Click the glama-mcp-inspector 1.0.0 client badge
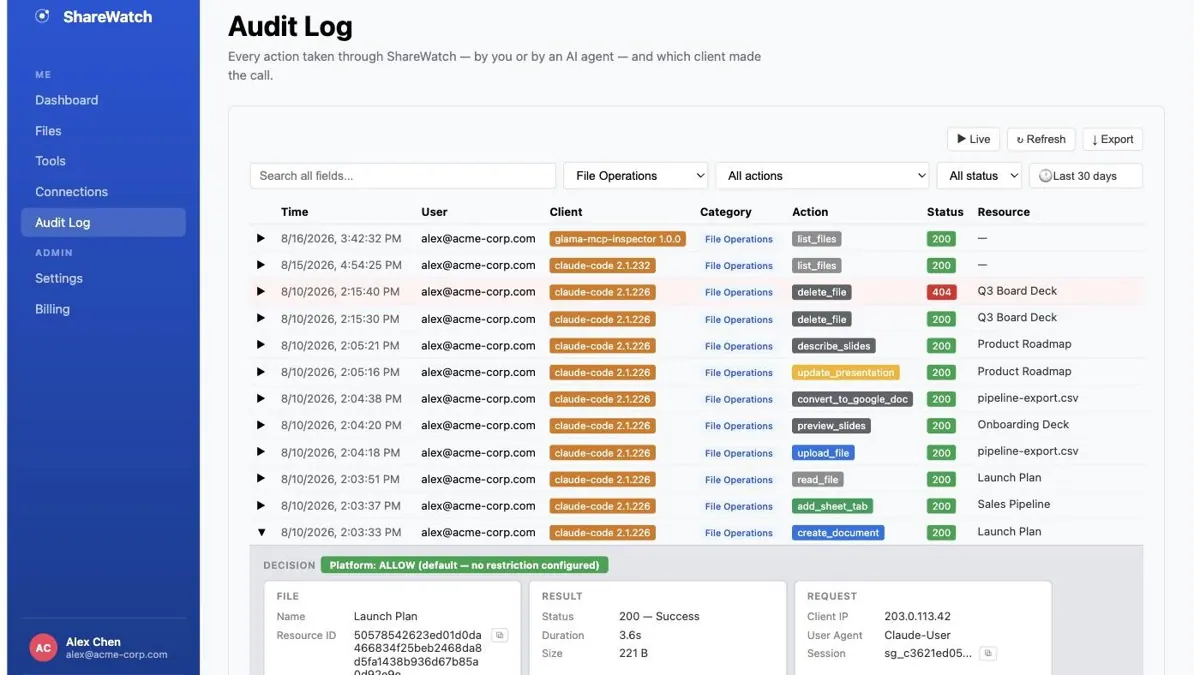The height and width of the screenshot is (675, 1200). (x=618, y=239)
